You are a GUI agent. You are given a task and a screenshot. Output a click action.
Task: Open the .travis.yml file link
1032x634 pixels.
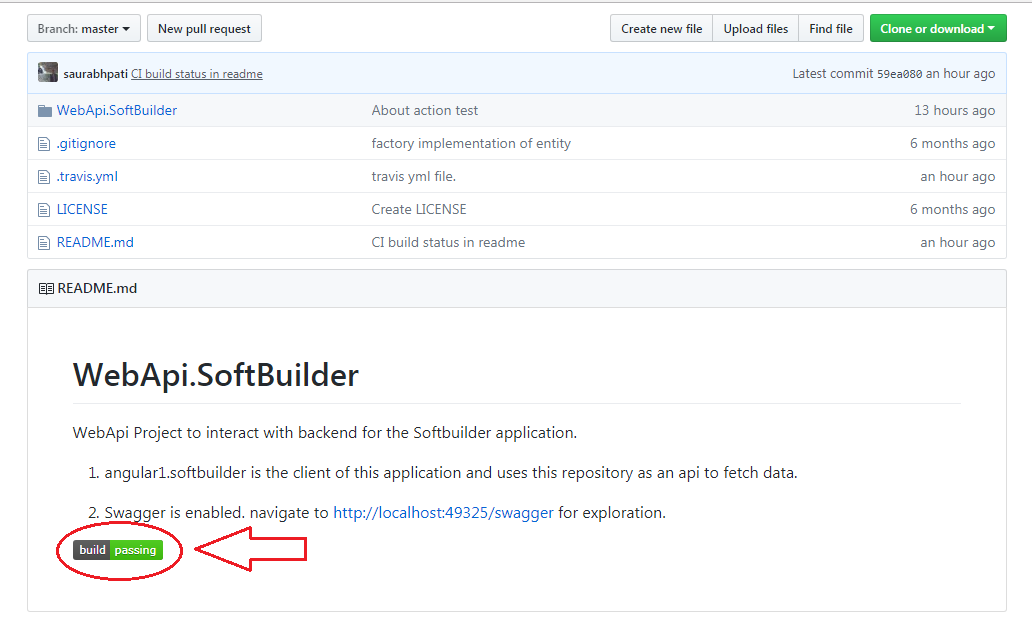87,177
